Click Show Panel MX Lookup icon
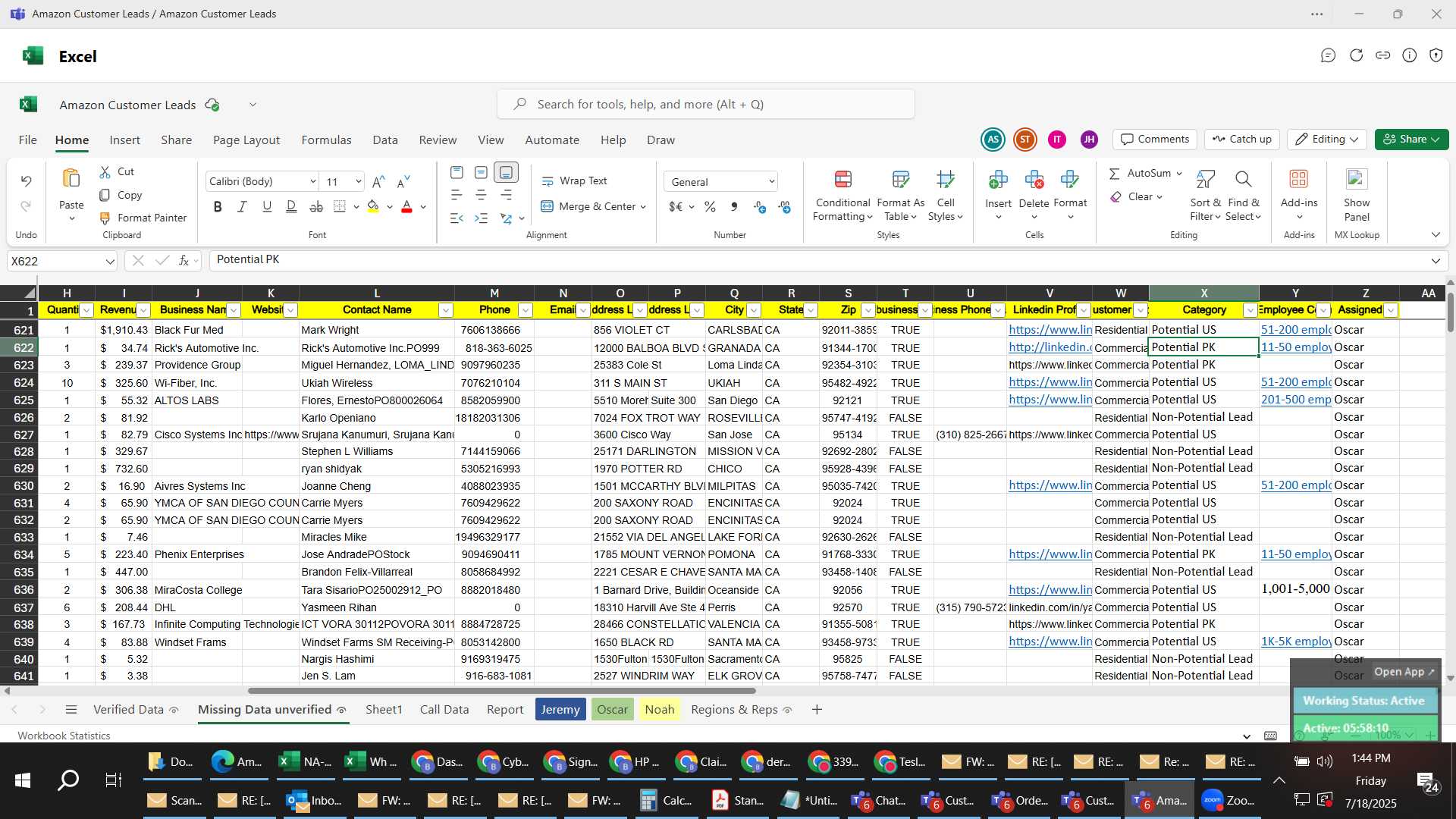Viewport: 1456px width, 819px height. click(x=1357, y=179)
